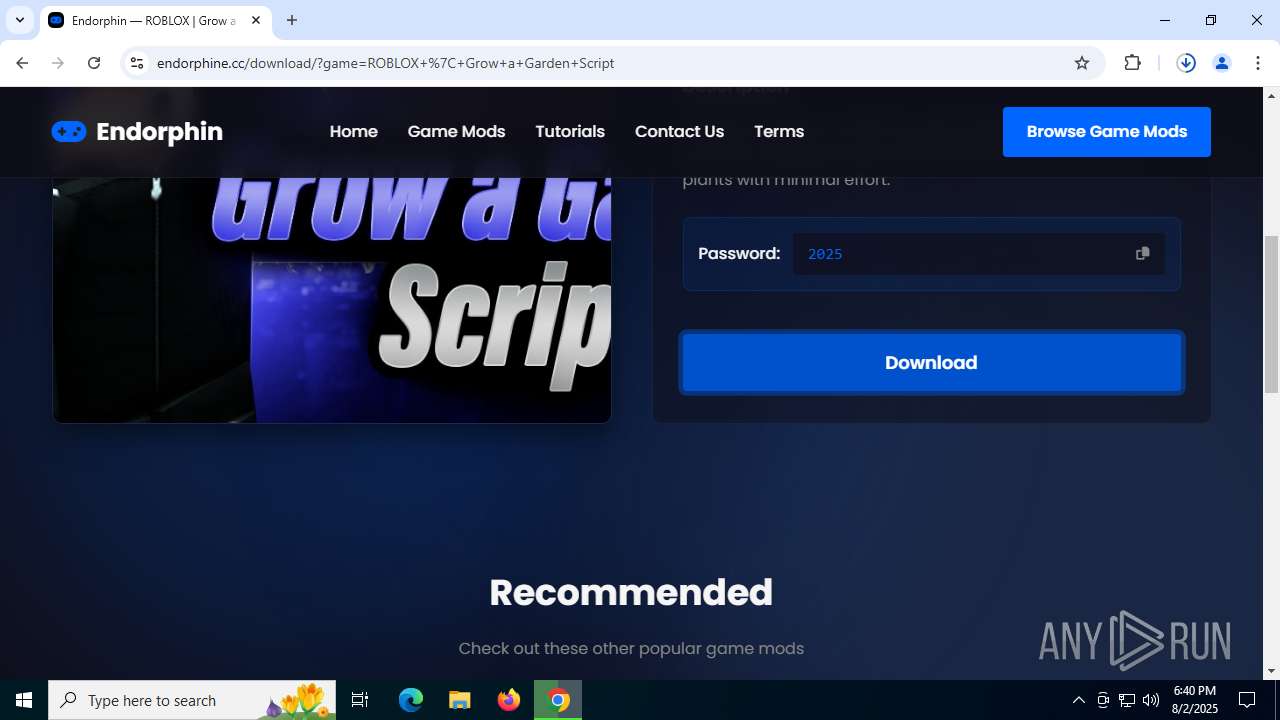This screenshot has width=1280, height=720.
Task: Click the Windows taskbar search box
Action: click(192, 700)
